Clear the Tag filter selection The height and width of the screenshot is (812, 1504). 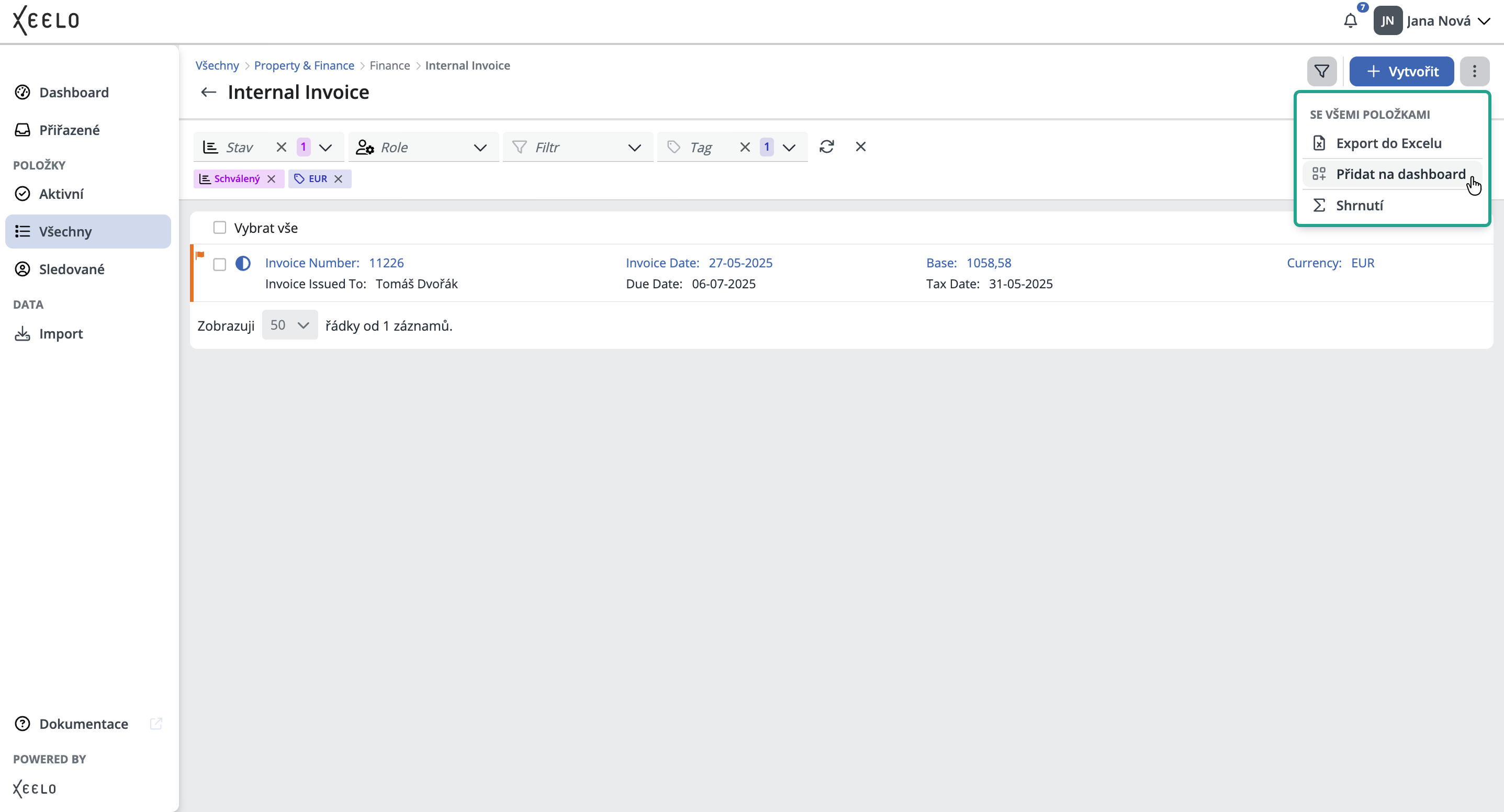tap(745, 147)
